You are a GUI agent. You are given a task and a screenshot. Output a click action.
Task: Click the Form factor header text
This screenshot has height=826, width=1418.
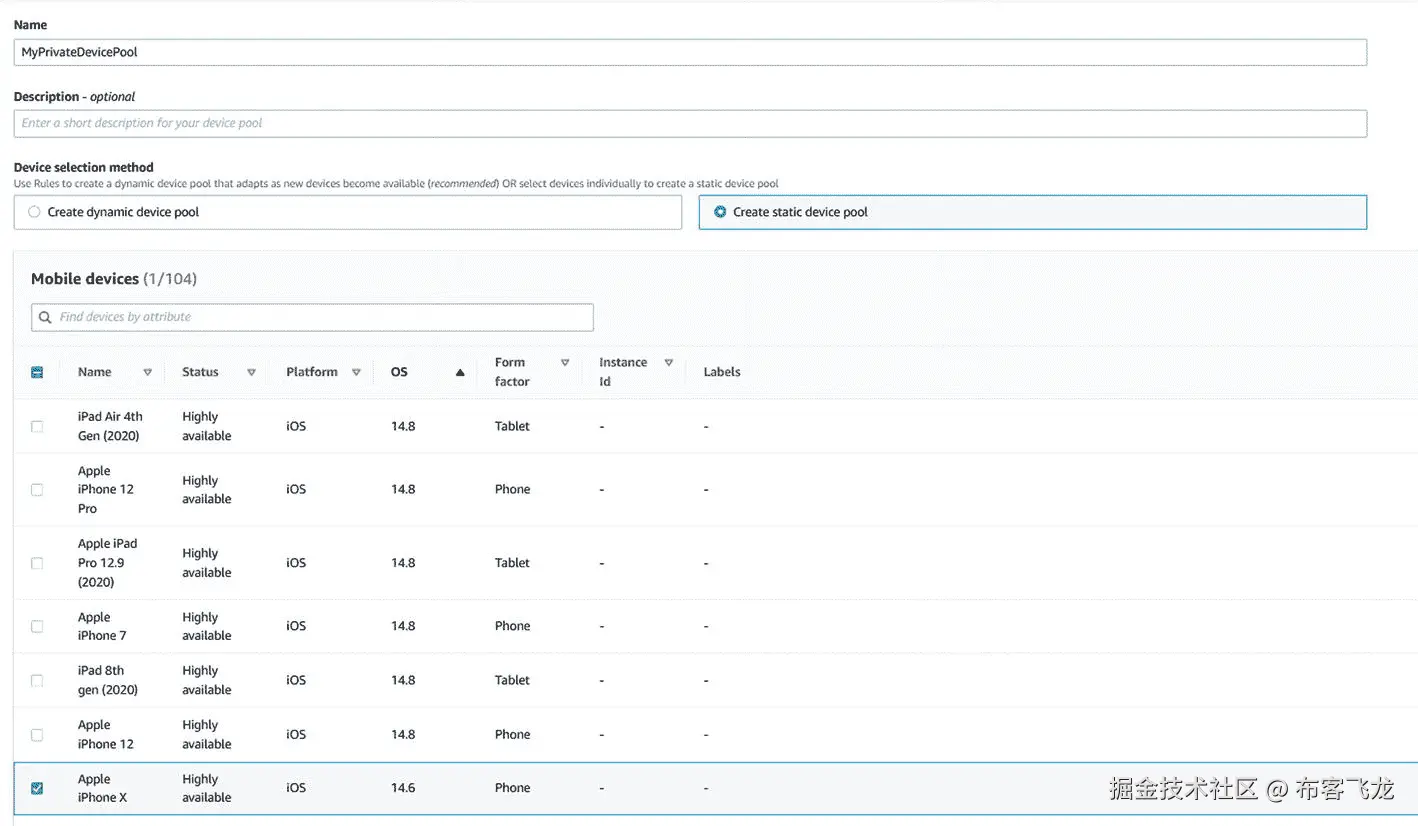pos(512,372)
